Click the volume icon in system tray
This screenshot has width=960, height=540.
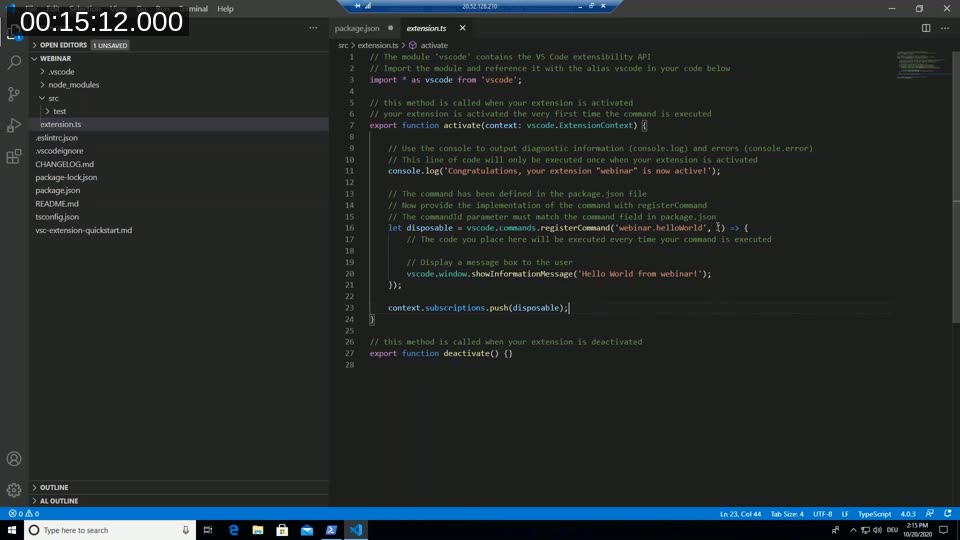[877, 530]
